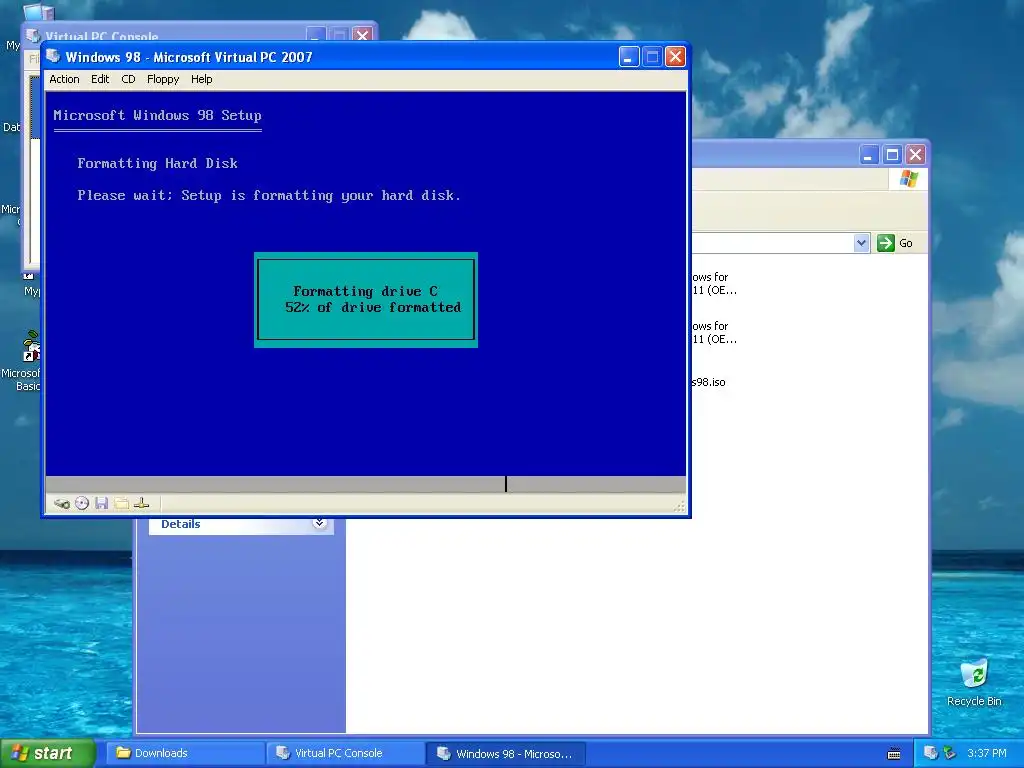
Task: Click the network adapter status icon
Action: (x=141, y=504)
